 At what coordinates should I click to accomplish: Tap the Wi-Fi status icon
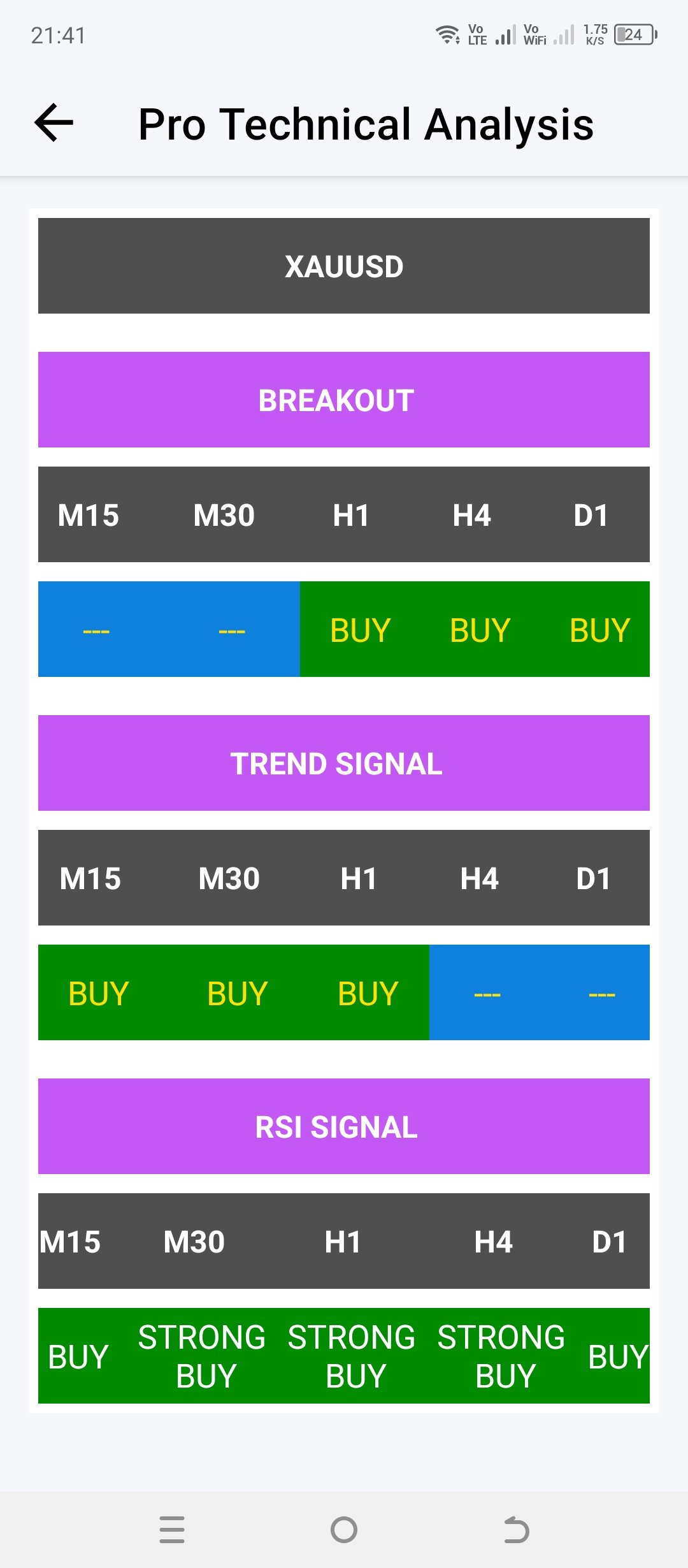(447, 34)
